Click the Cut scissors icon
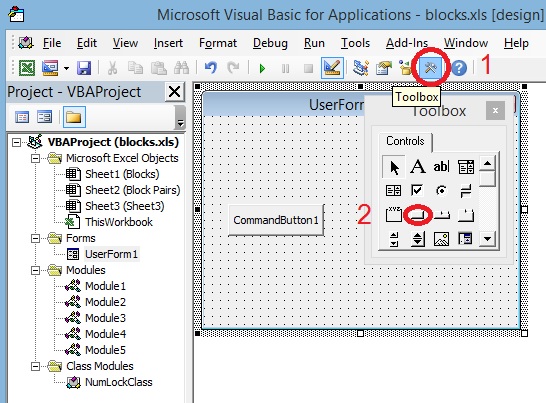Image resolution: width=546 pixels, height=403 pixels. pos(112,68)
